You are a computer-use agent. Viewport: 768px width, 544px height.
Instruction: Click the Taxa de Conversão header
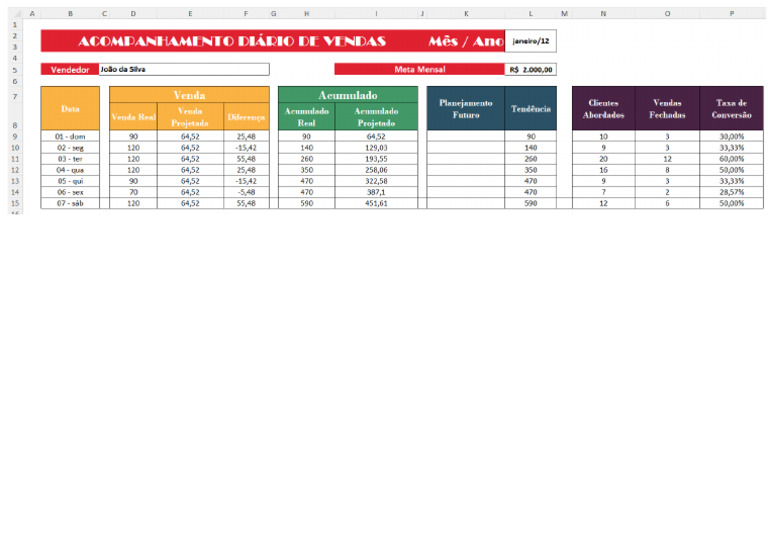[731, 109]
